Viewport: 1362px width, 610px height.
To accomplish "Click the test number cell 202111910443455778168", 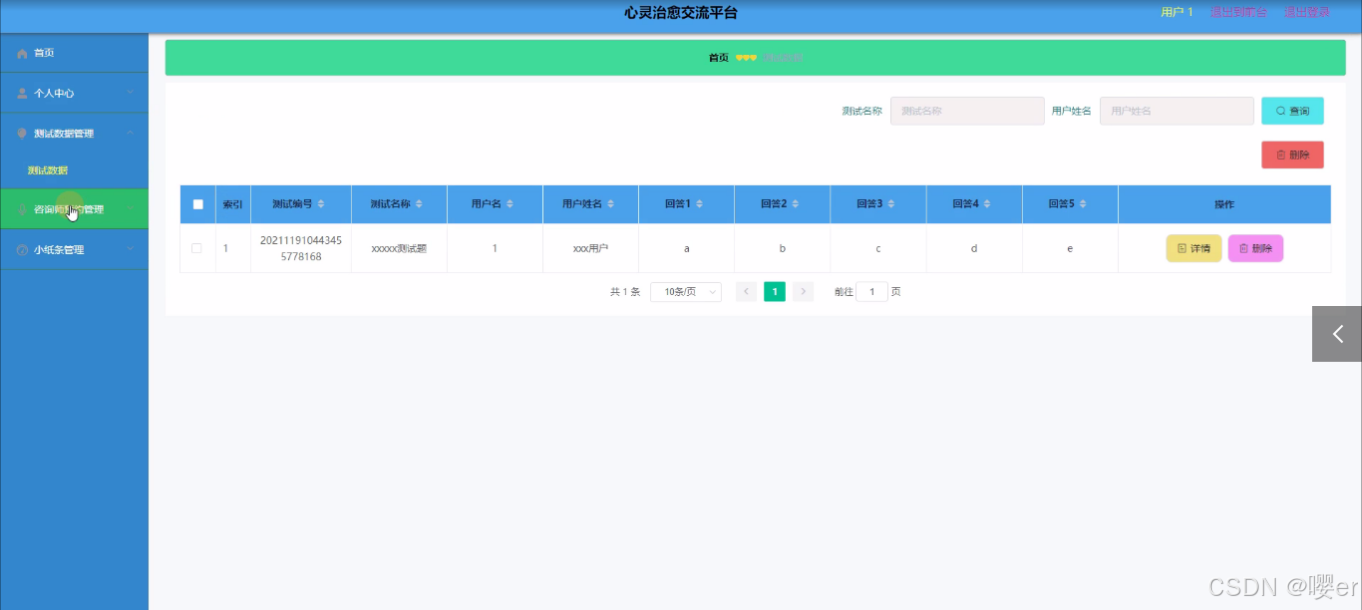I will [x=301, y=248].
